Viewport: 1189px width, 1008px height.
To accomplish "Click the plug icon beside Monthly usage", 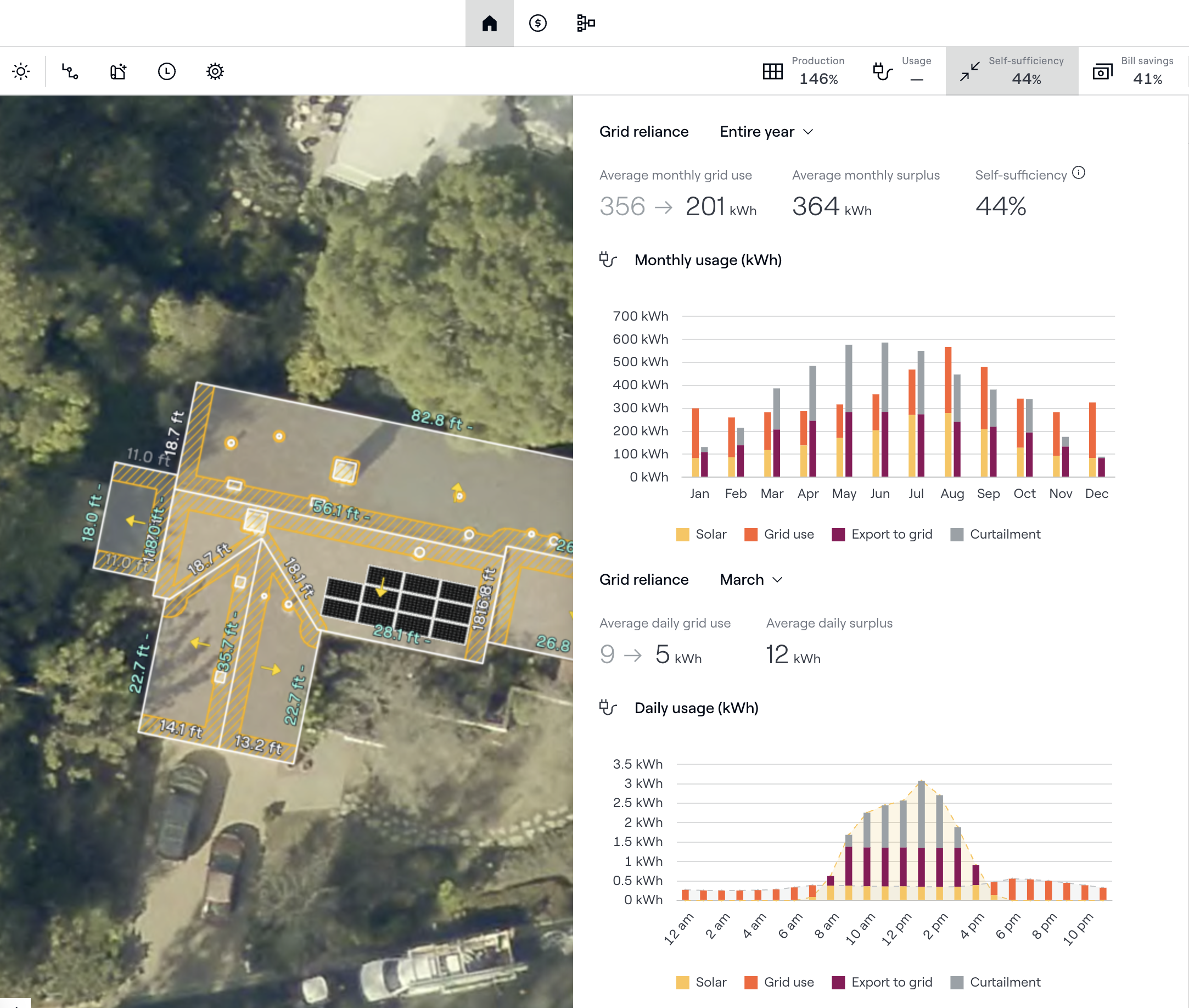I will [x=608, y=260].
